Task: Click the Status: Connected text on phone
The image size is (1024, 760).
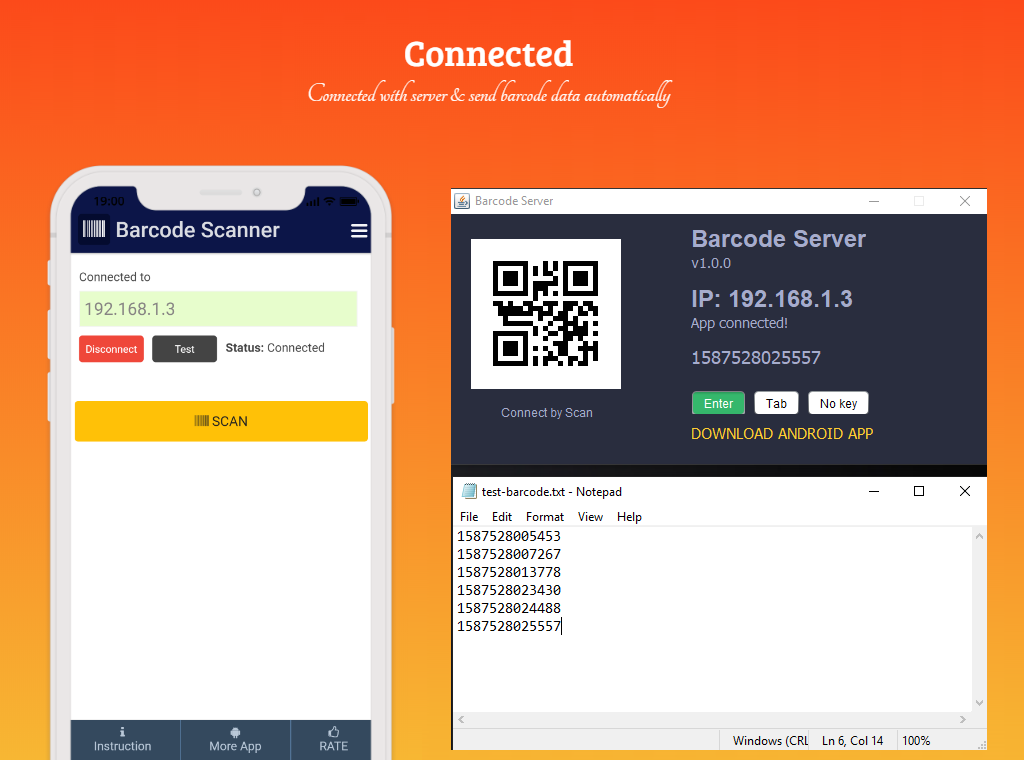Action: (x=275, y=348)
